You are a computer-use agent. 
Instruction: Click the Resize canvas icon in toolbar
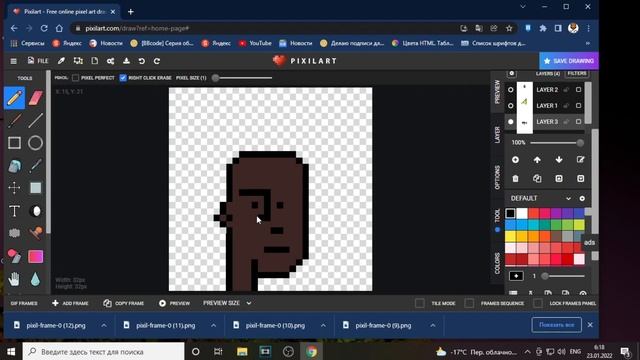pyautogui.click(x=78, y=61)
